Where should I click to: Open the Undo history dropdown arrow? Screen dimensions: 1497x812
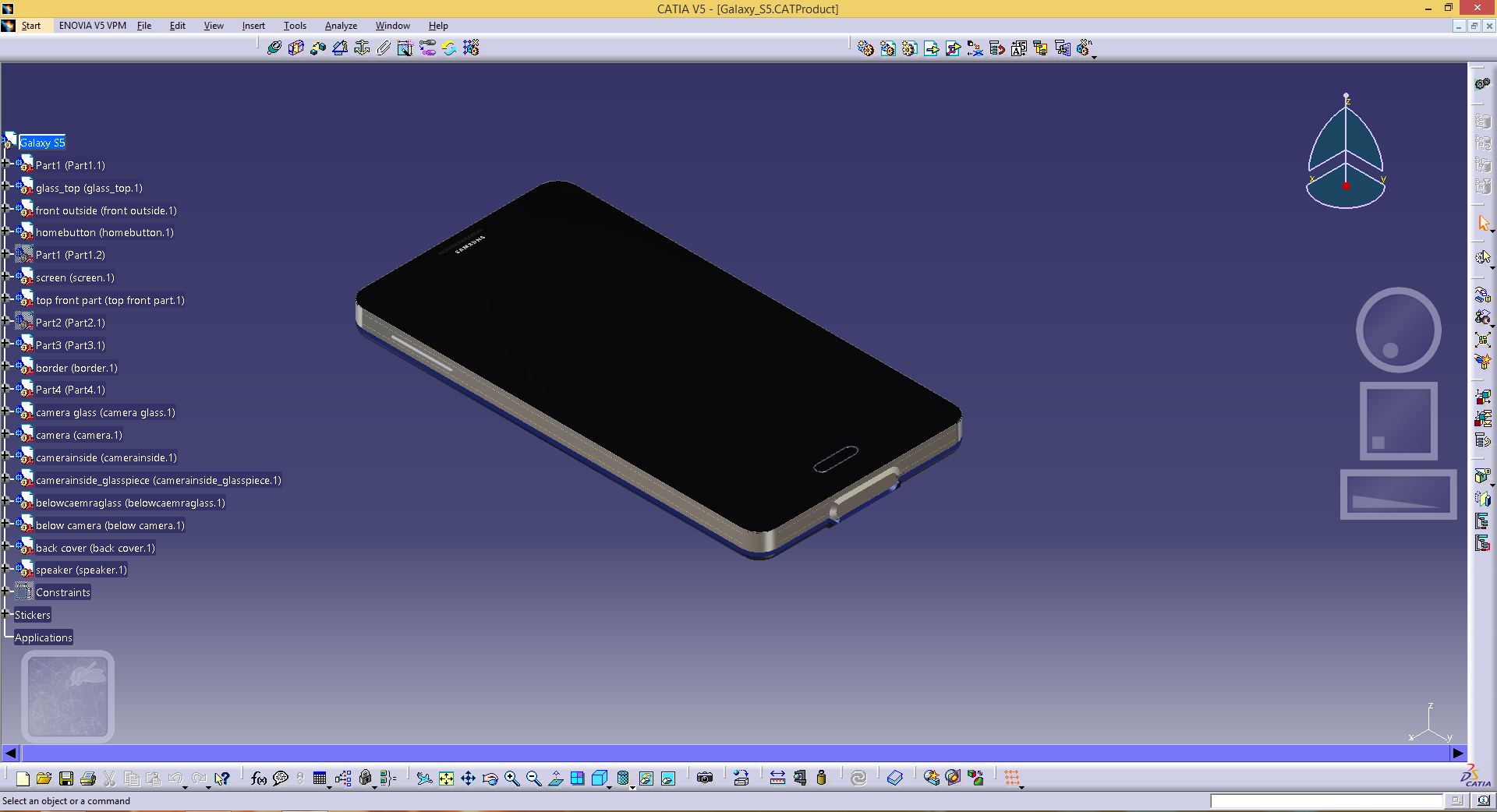tap(186, 787)
